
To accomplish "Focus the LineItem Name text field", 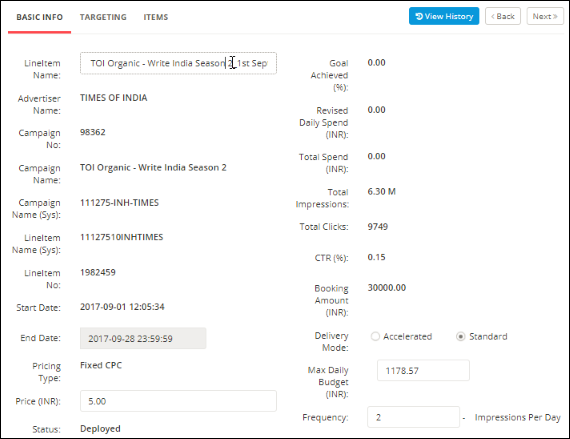I will (x=178, y=63).
